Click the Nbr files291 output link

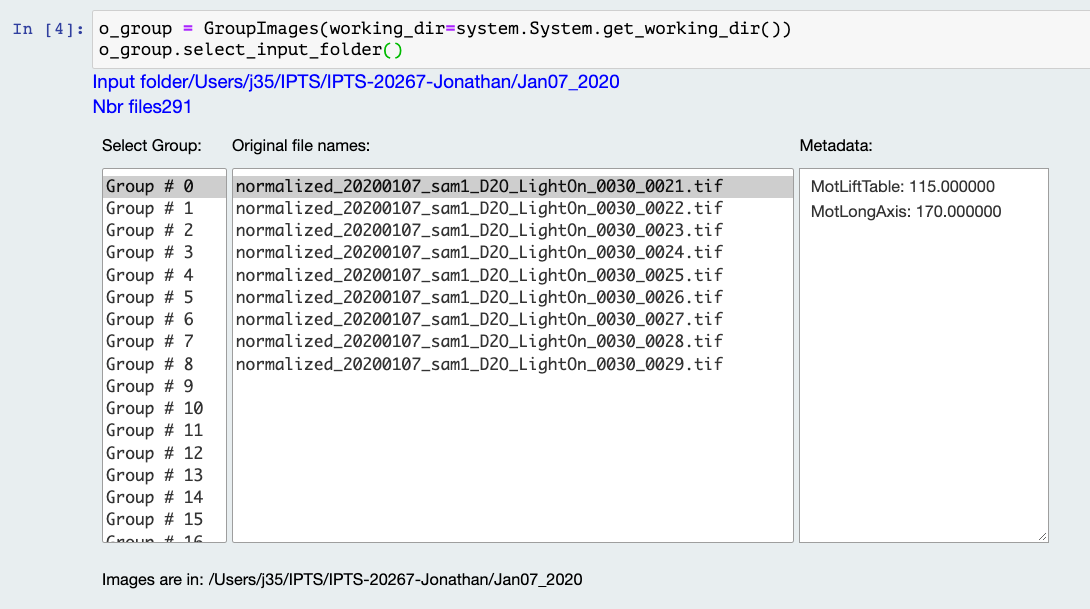140,106
